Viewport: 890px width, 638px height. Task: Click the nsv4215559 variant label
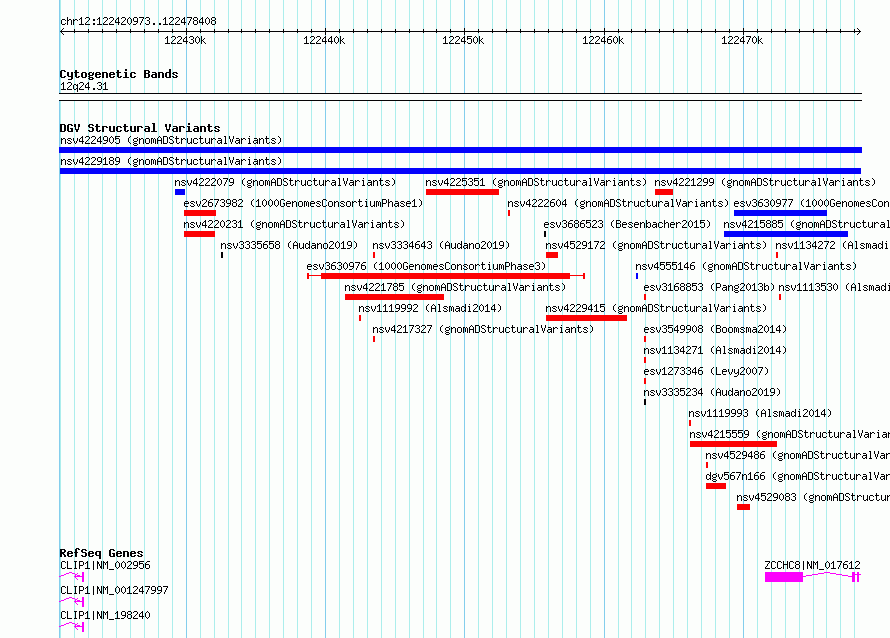790,434
